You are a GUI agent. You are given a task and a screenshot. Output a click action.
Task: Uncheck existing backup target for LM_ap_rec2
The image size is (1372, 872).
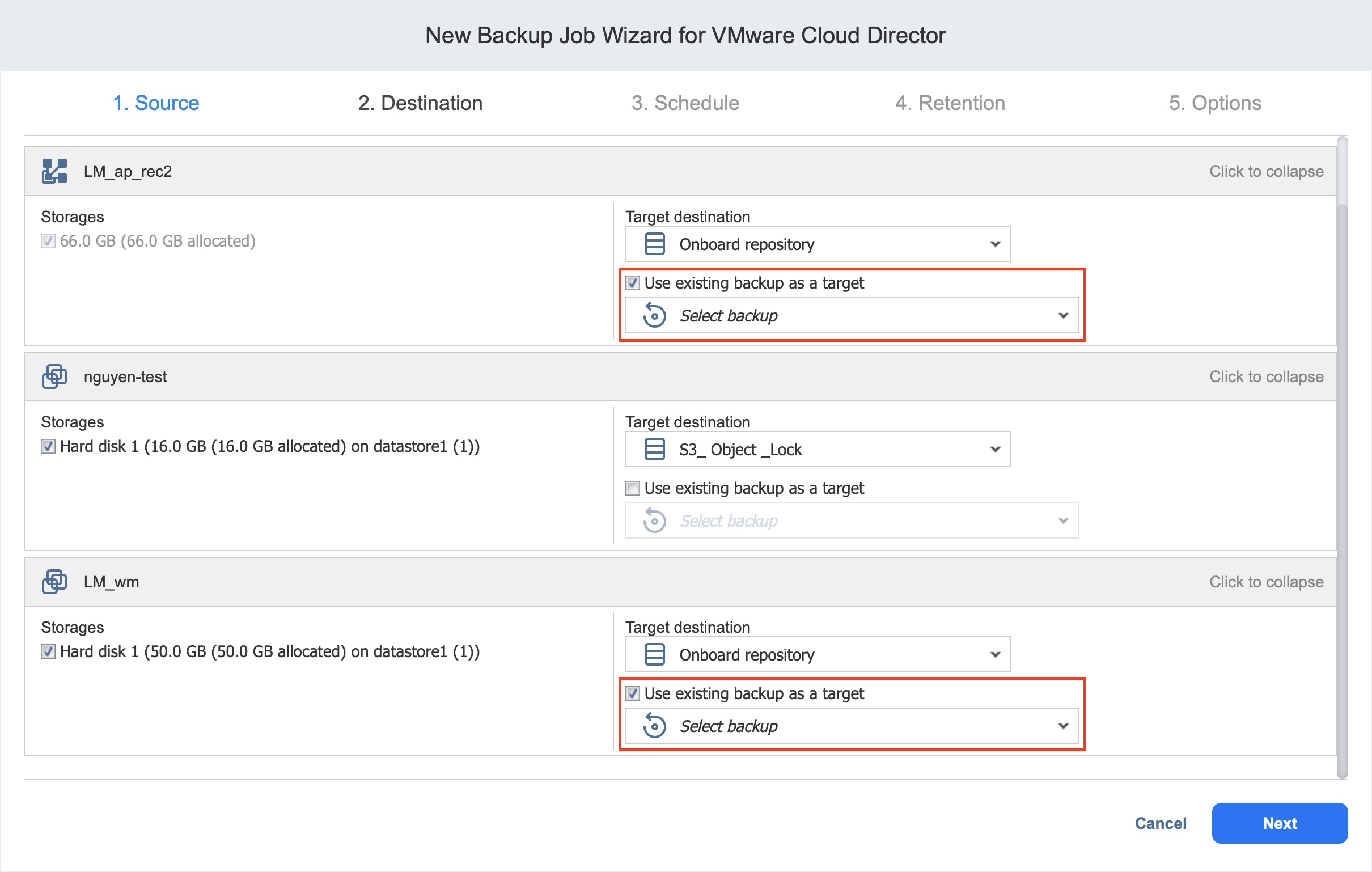(x=633, y=283)
